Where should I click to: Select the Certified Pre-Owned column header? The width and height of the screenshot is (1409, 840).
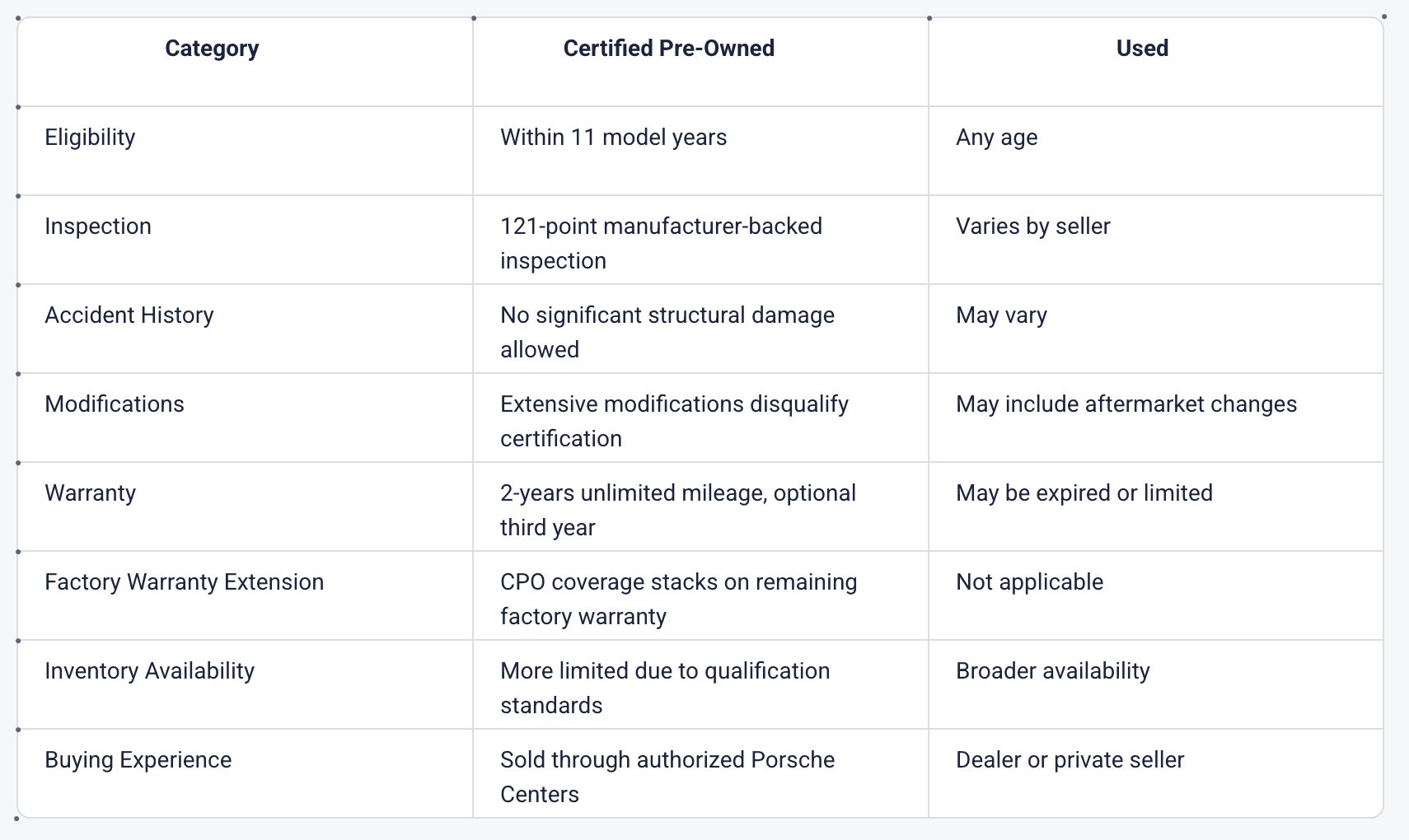tap(668, 49)
